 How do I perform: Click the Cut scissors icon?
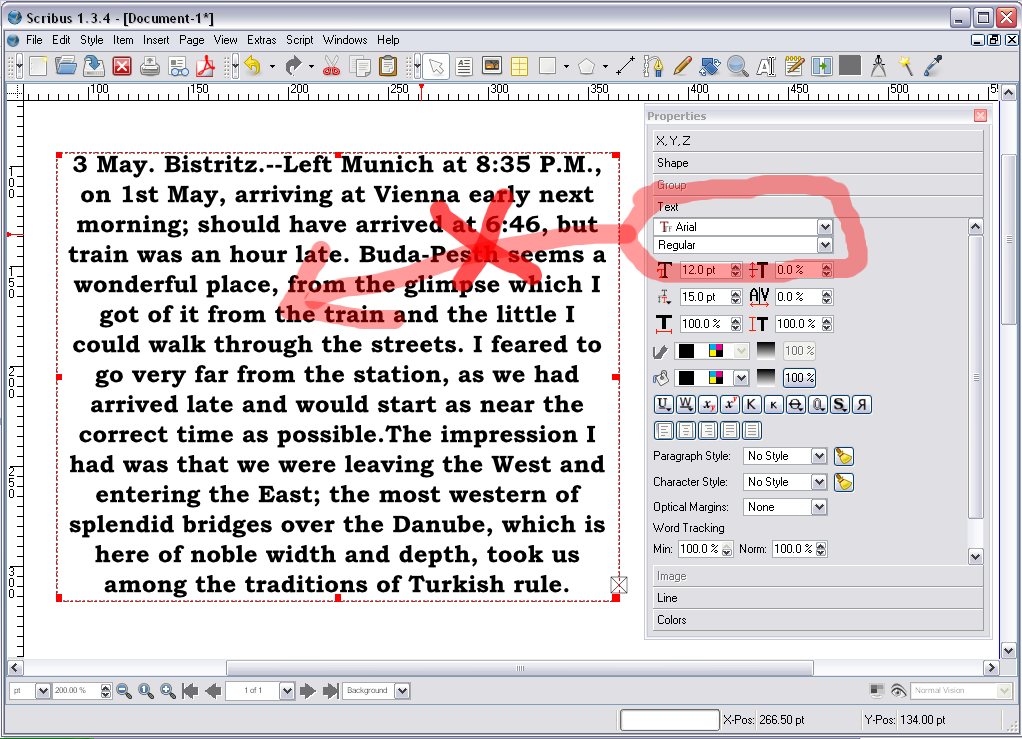332,67
